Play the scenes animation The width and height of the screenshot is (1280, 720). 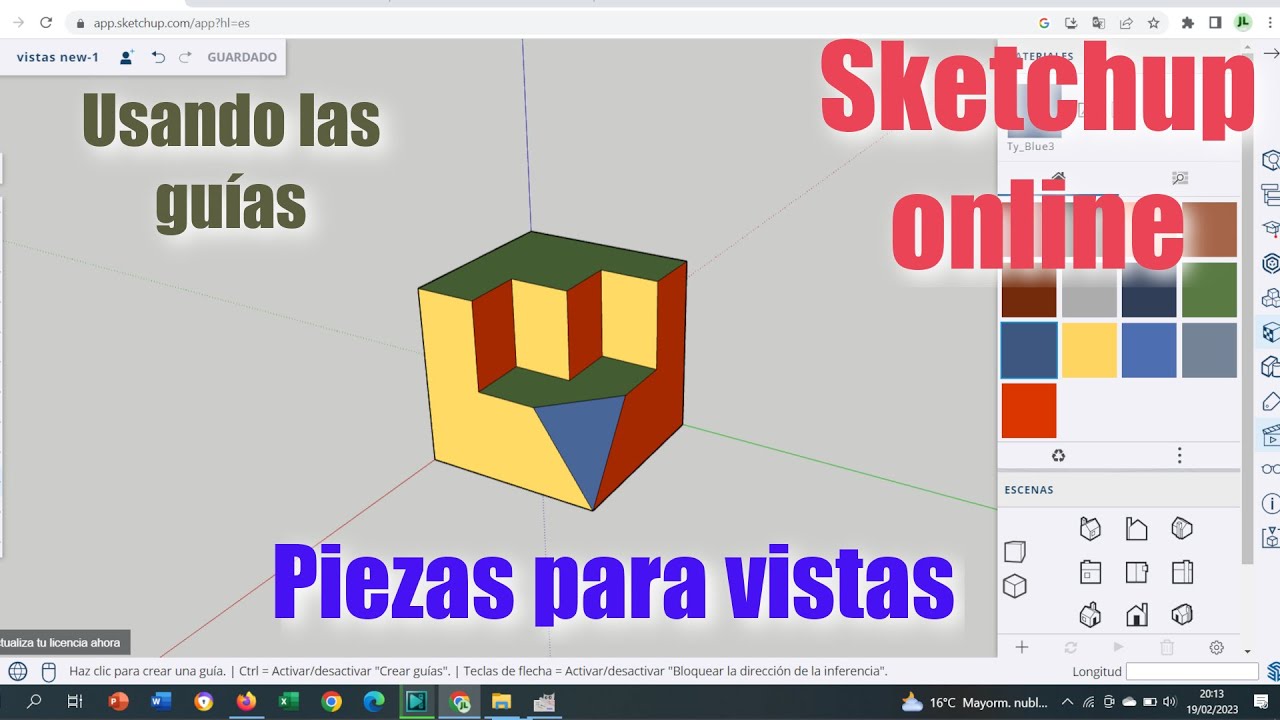pyautogui.click(x=1119, y=648)
